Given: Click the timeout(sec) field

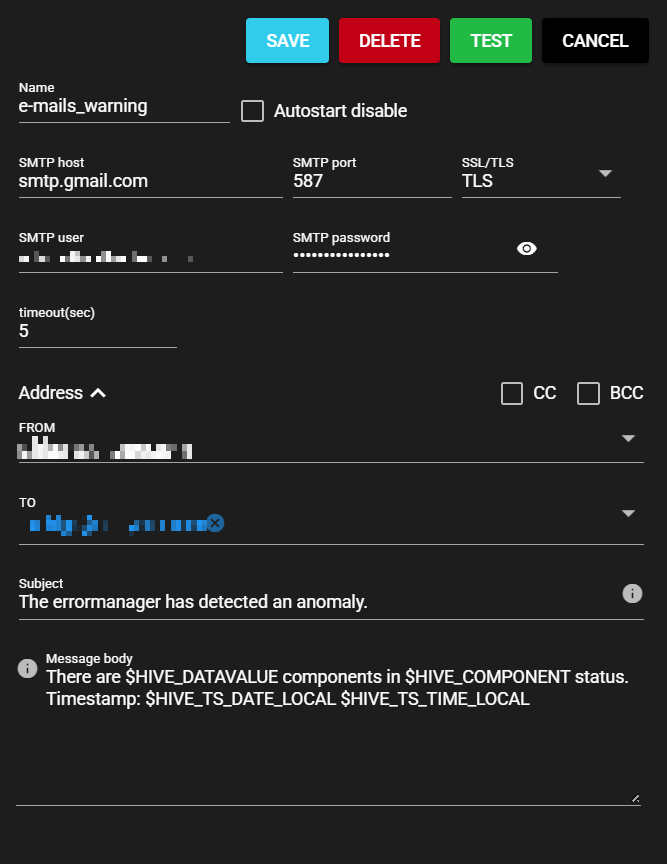Looking at the screenshot, I should (x=97, y=331).
